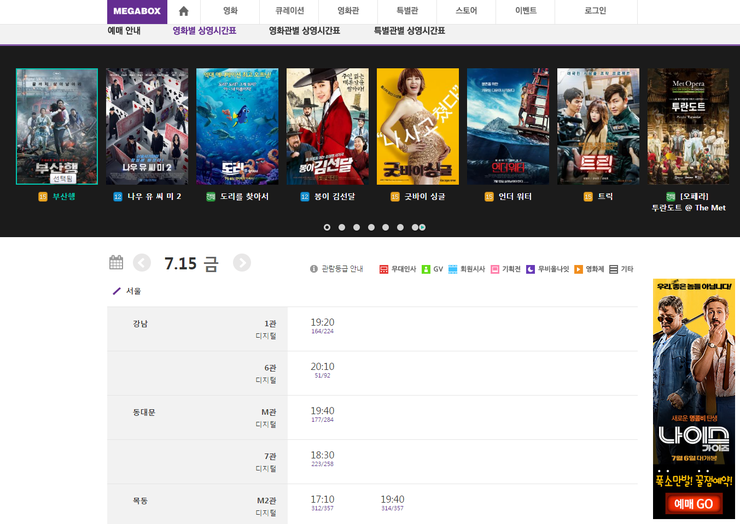Go to the previous date arrow

coord(142,263)
